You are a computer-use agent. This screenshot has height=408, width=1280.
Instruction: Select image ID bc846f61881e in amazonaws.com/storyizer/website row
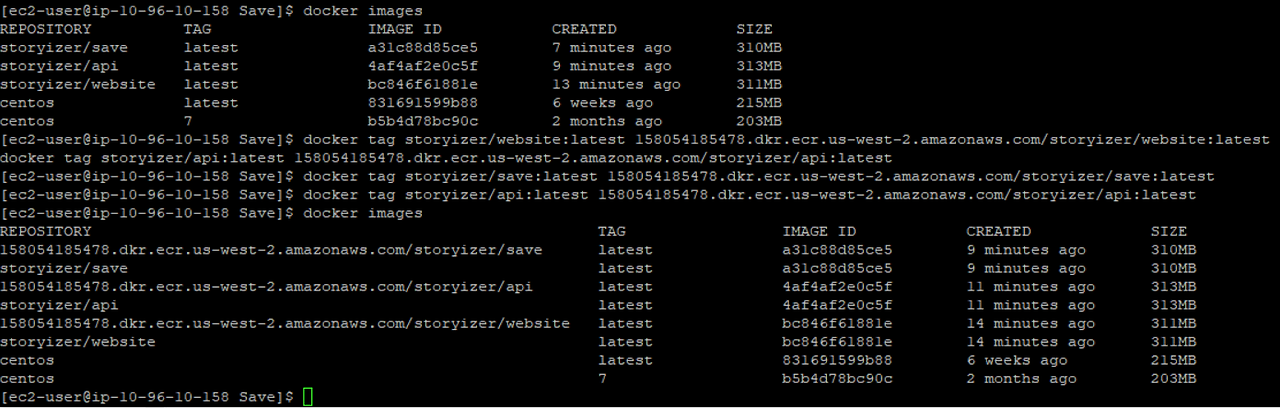coord(838,324)
